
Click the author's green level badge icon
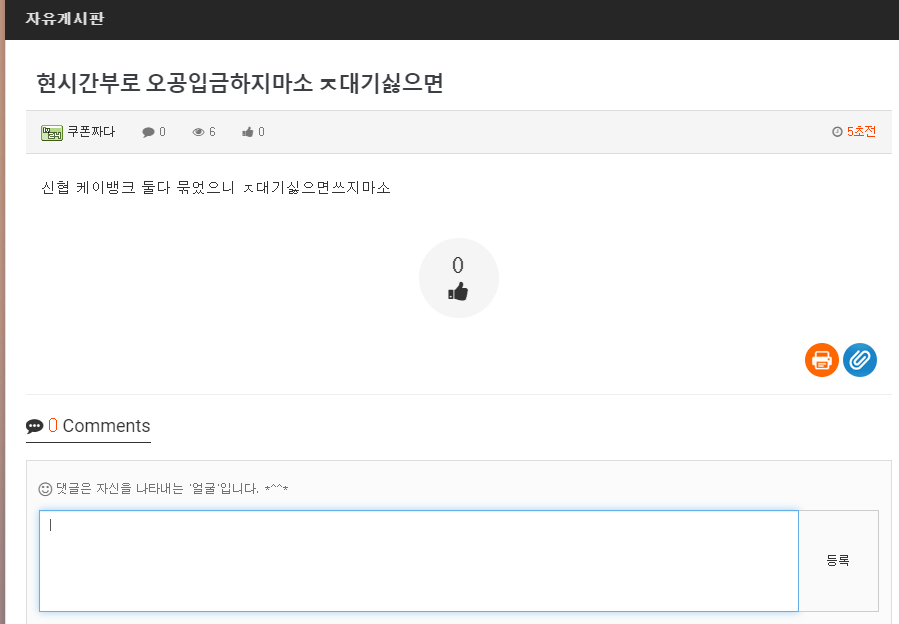(52, 132)
